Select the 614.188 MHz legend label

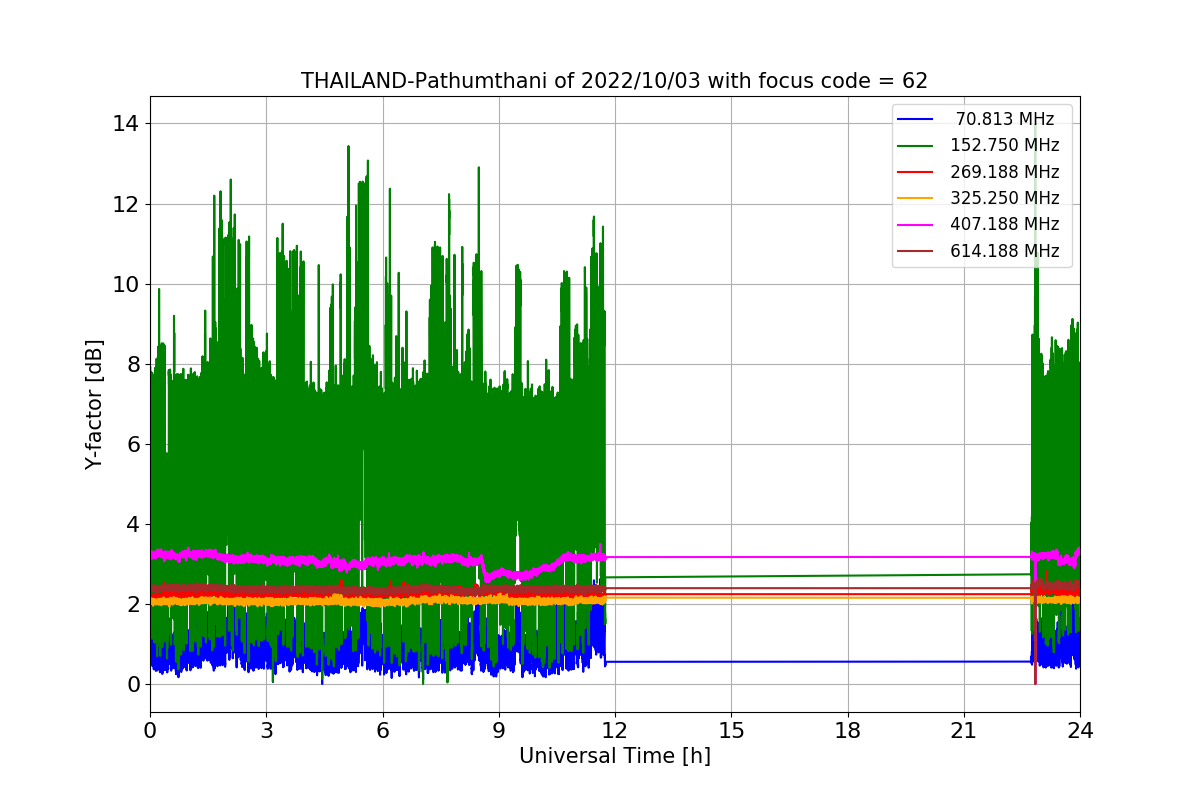point(1005,251)
